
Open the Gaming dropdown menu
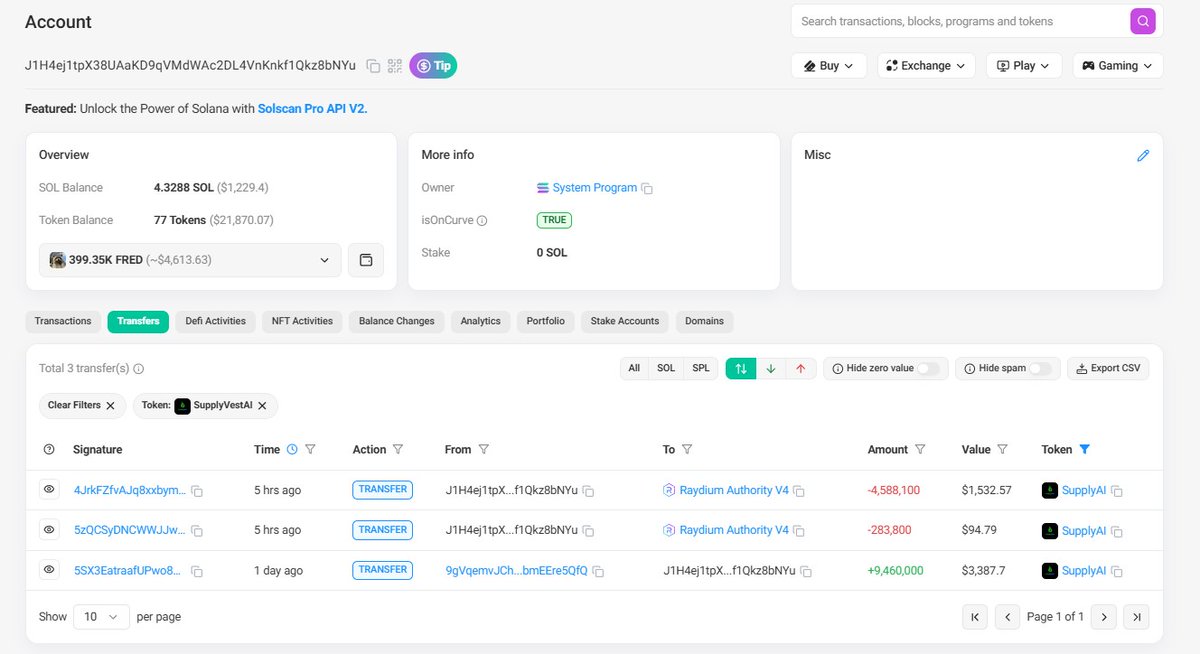(x=1118, y=65)
